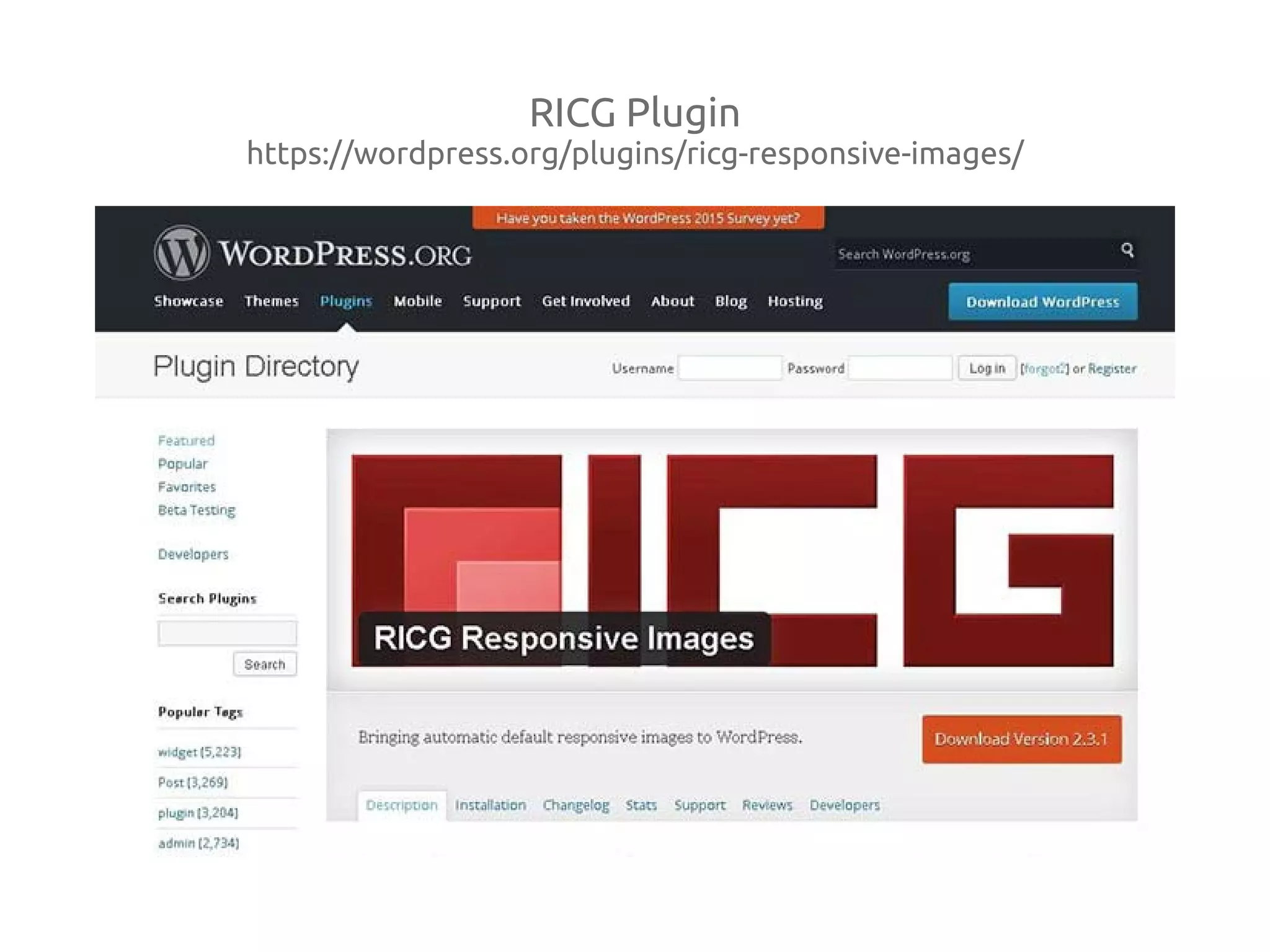
Task: Open the Register link
Action: tap(1112, 369)
